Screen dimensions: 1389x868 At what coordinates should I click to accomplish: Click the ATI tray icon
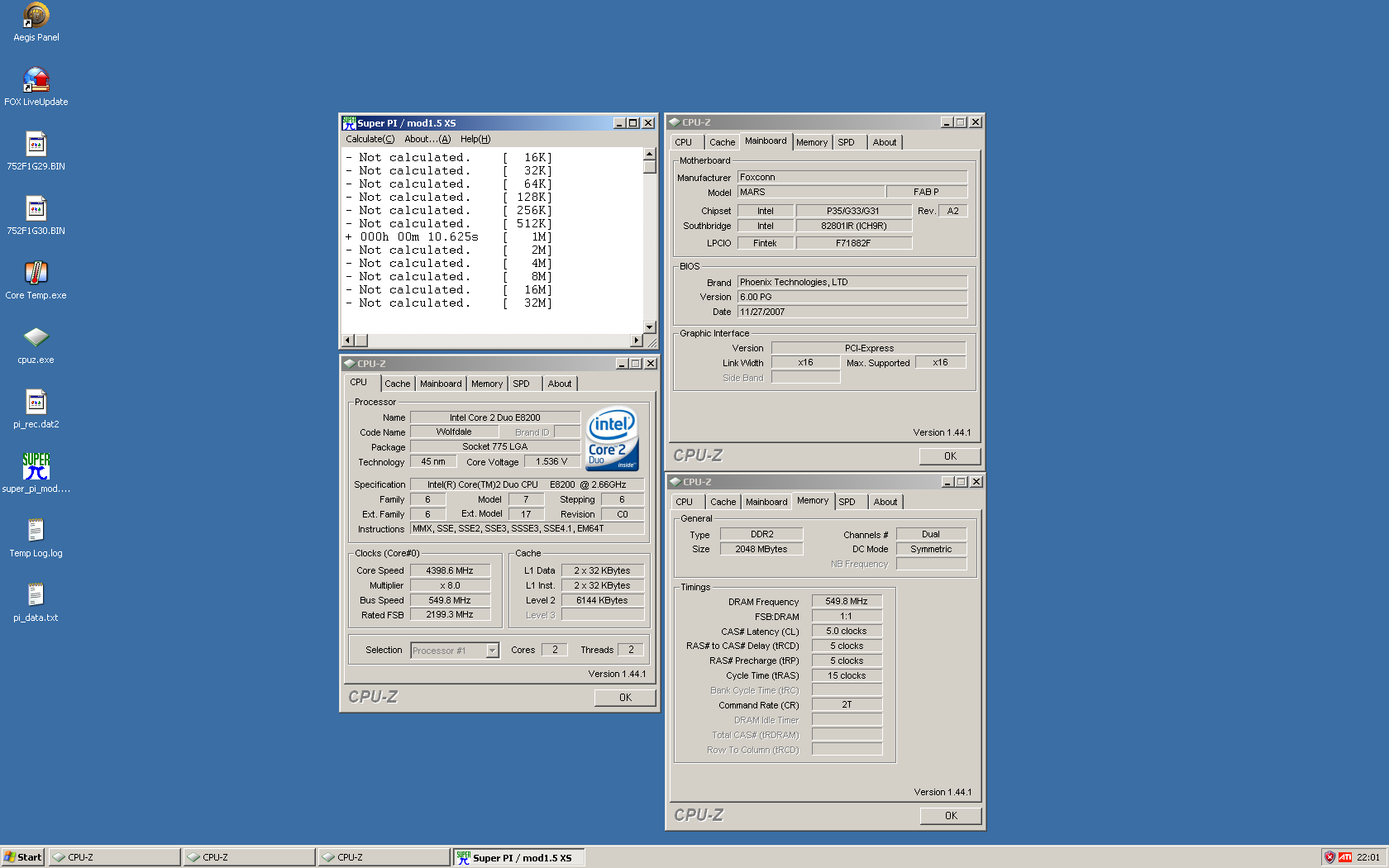[x=1345, y=857]
